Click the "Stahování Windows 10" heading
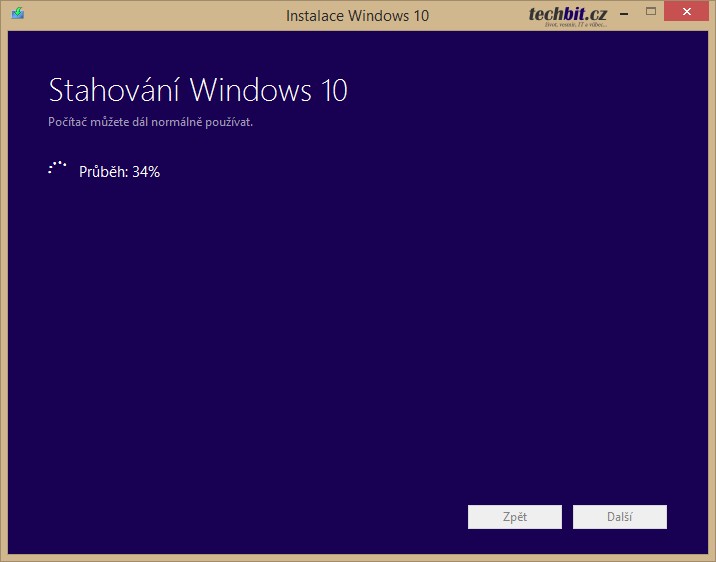Viewport: 716px width, 562px height. tap(198, 91)
